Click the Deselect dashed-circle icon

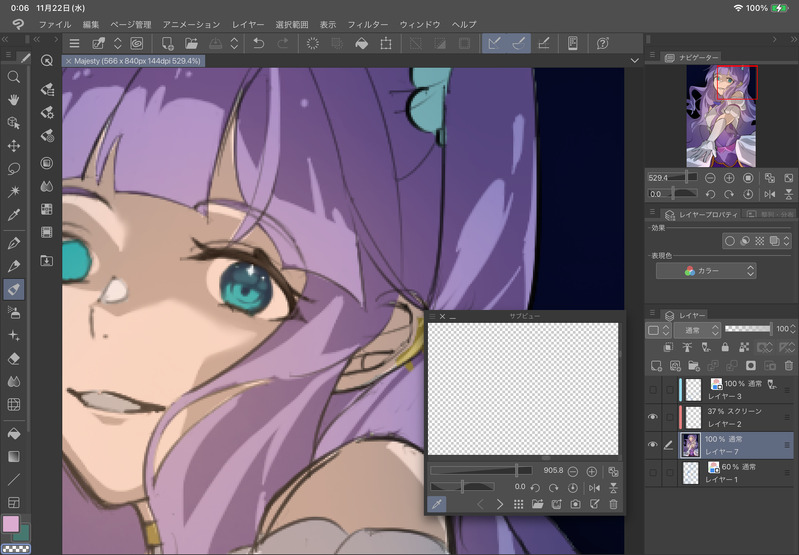point(312,44)
